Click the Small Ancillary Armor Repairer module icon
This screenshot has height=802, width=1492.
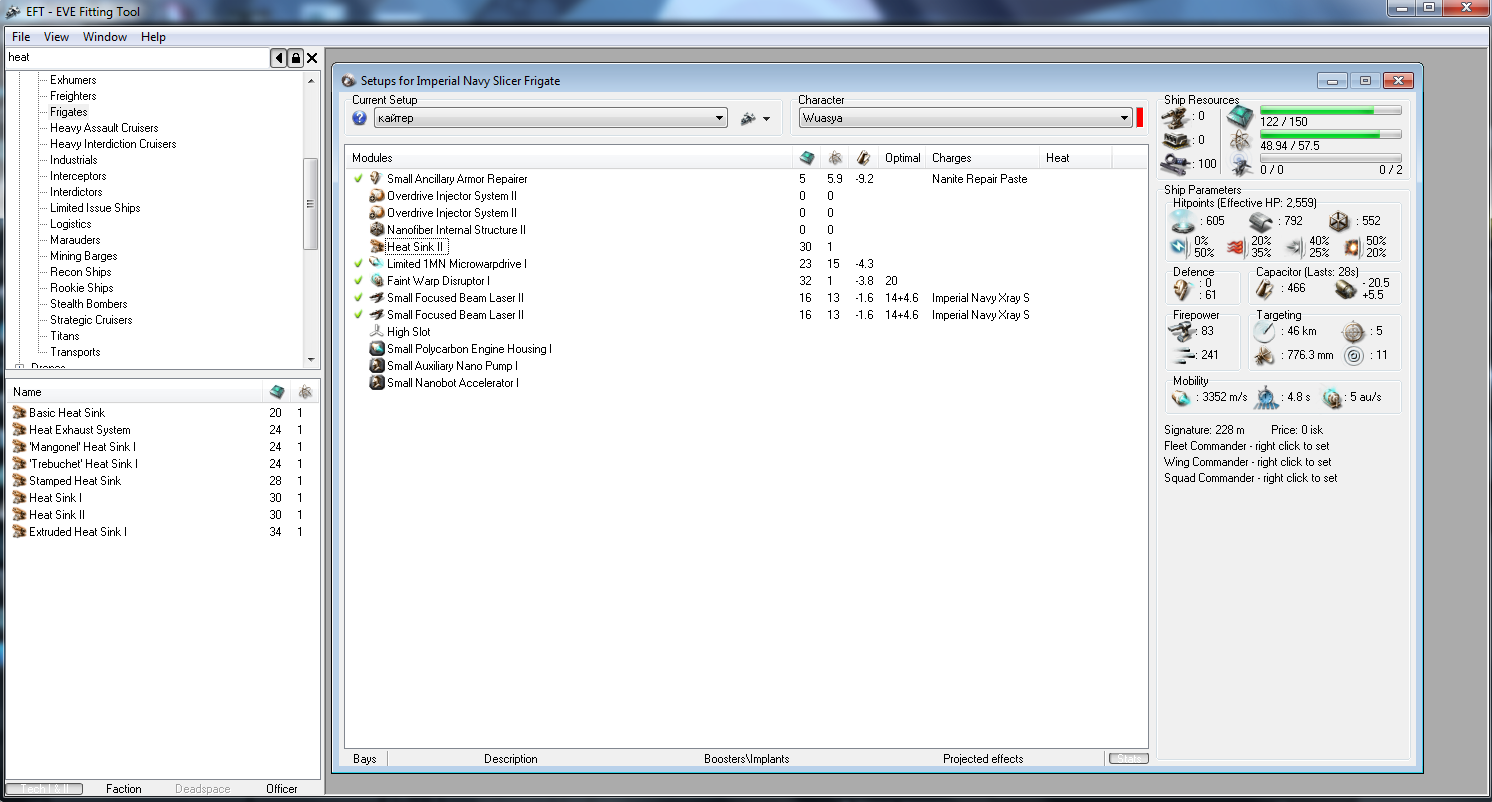click(377, 179)
